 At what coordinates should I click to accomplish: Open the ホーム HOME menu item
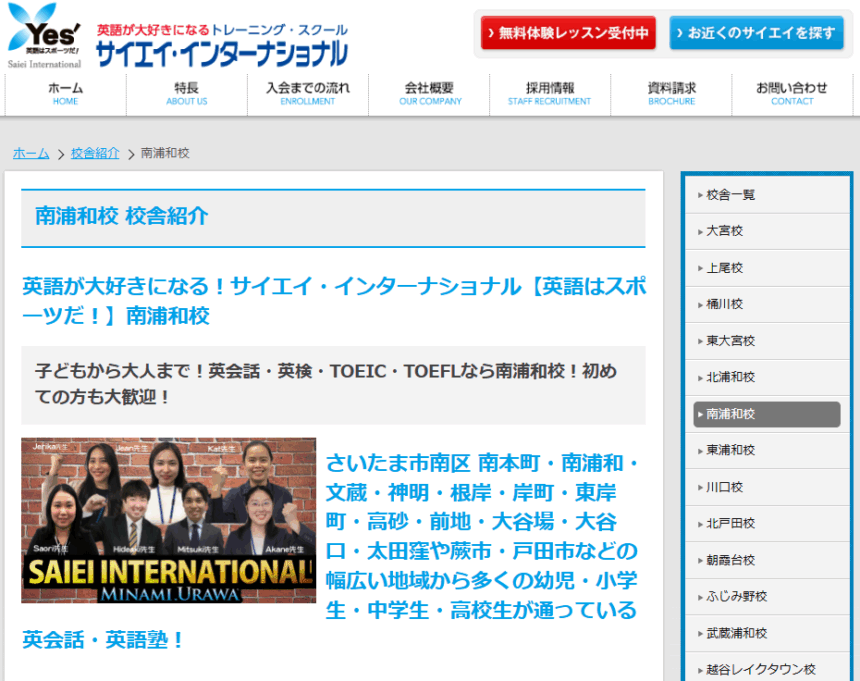[x=66, y=94]
